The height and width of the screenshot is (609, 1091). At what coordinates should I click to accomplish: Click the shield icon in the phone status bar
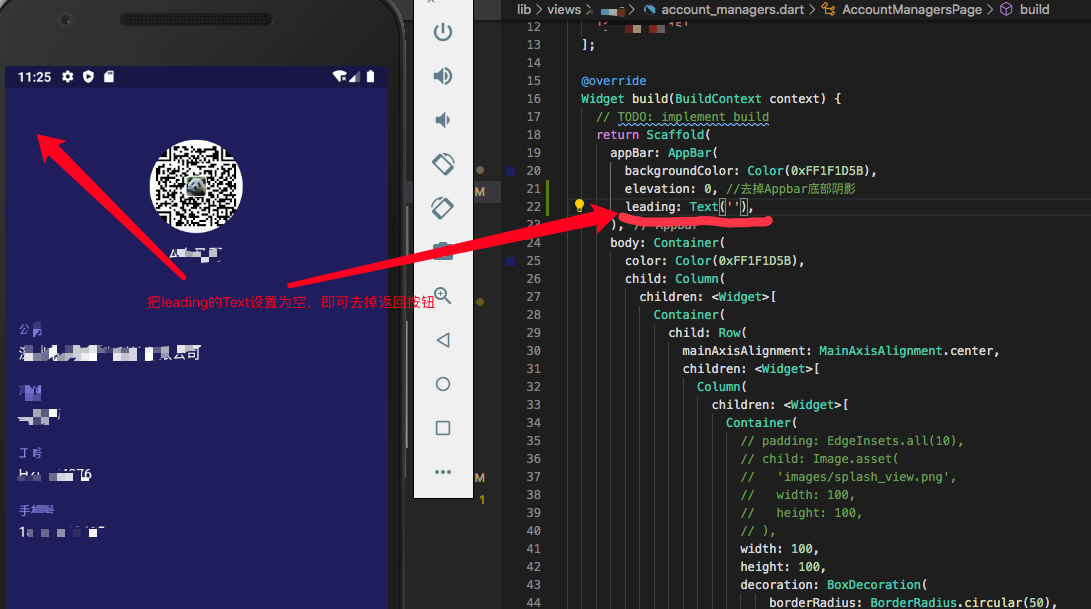click(88, 77)
